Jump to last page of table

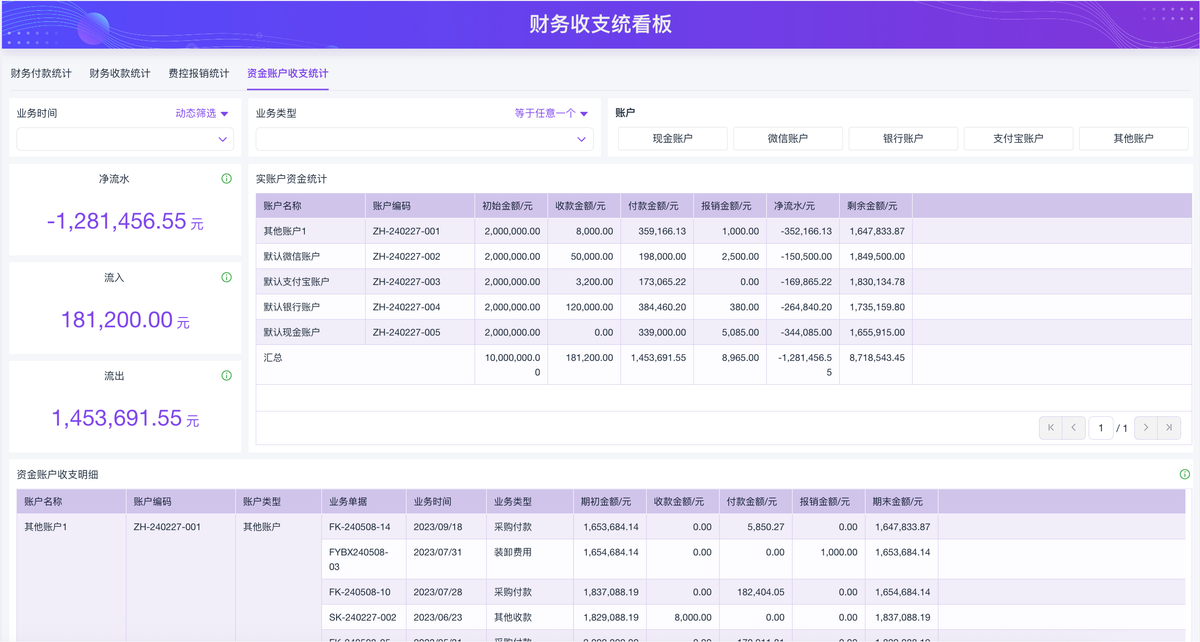point(1169,428)
